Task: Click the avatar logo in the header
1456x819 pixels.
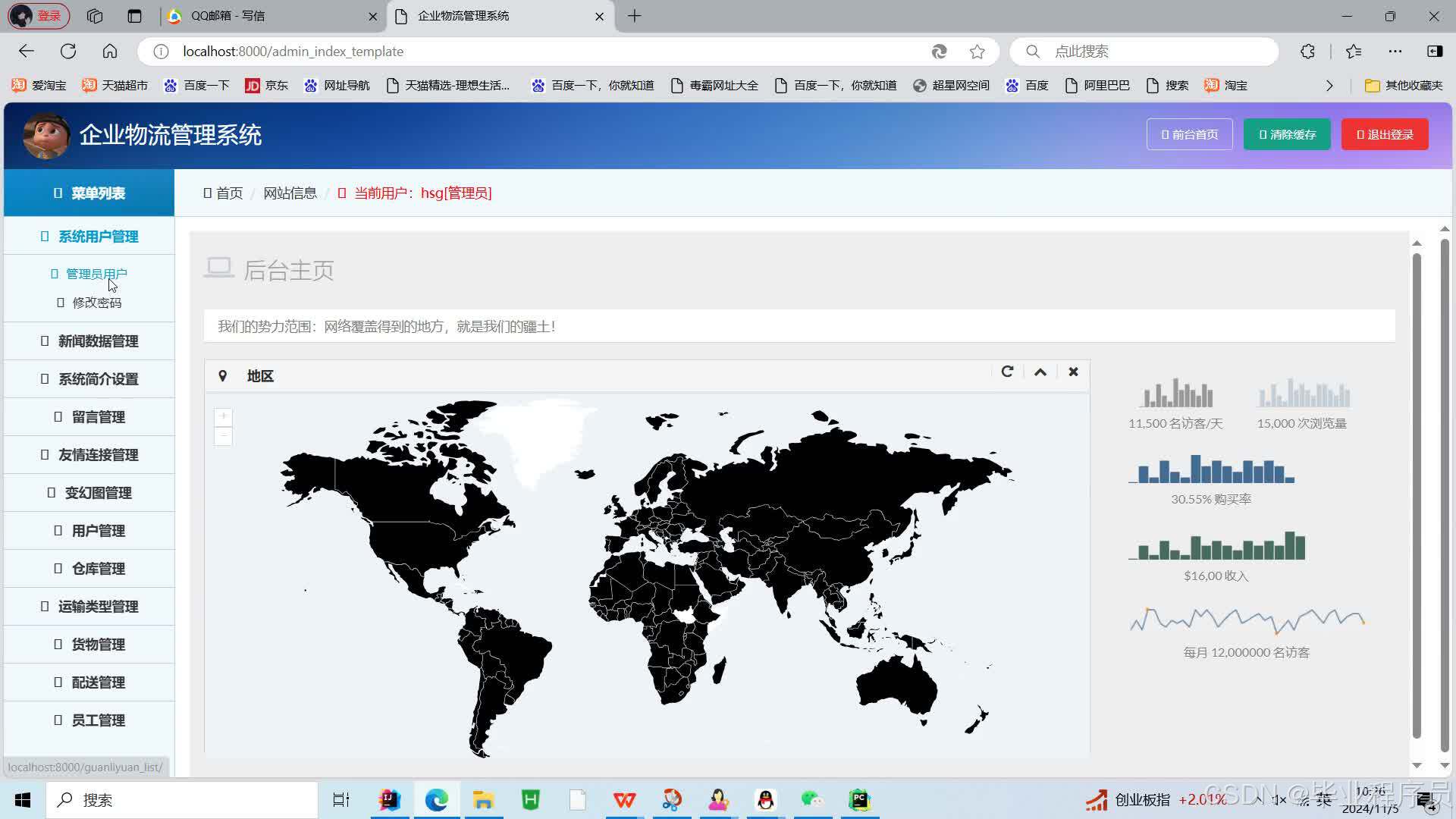Action: point(45,135)
